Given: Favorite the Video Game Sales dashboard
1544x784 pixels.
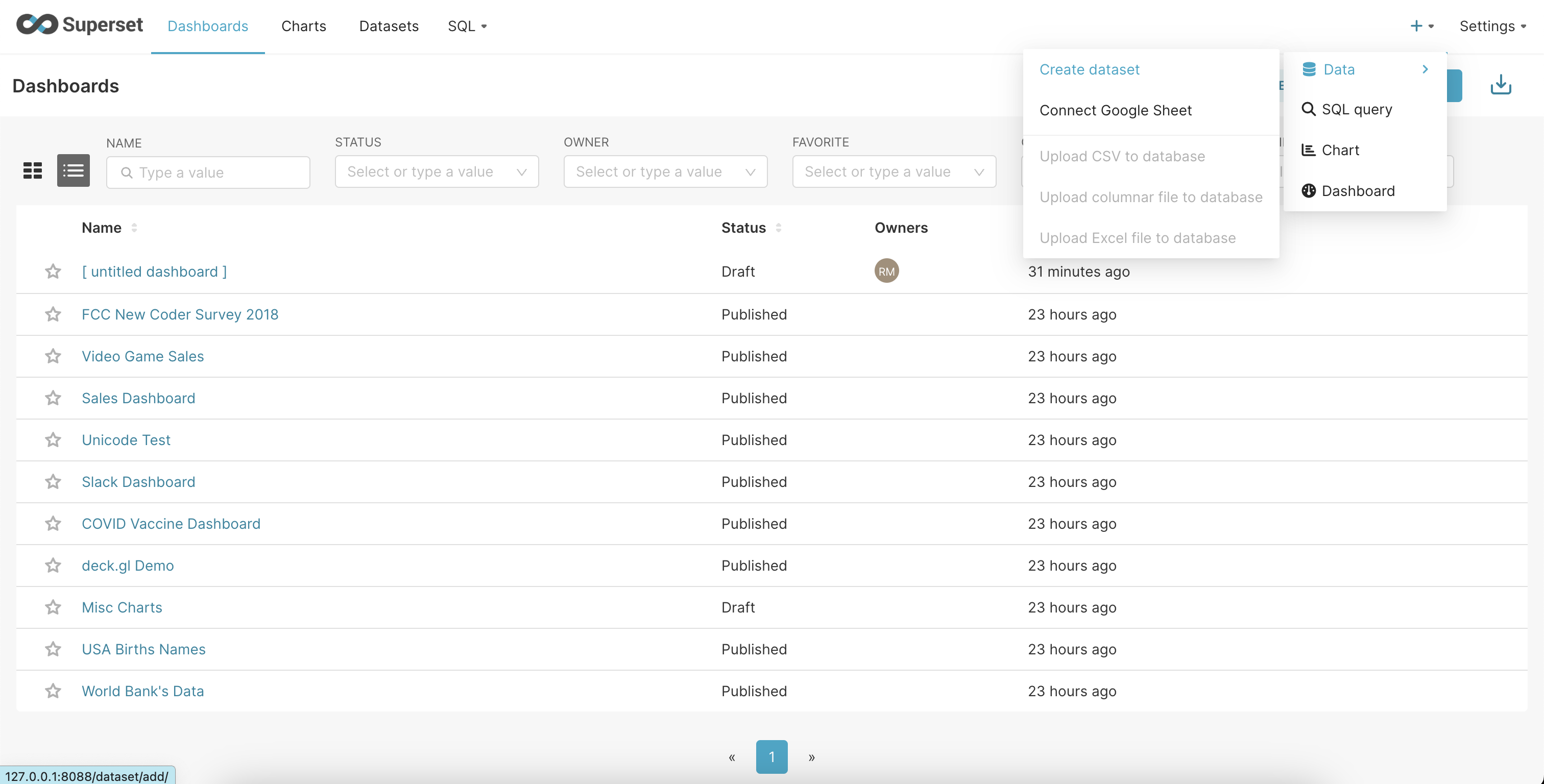Looking at the screenshot, I should [53, 356].
